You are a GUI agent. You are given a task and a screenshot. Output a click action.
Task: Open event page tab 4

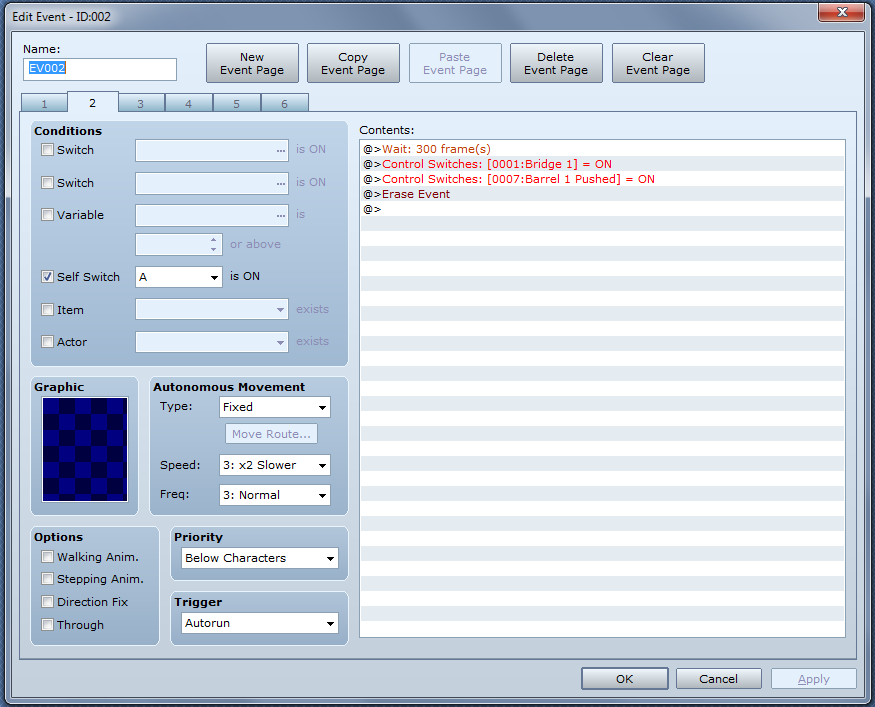(x=188, y=104)
